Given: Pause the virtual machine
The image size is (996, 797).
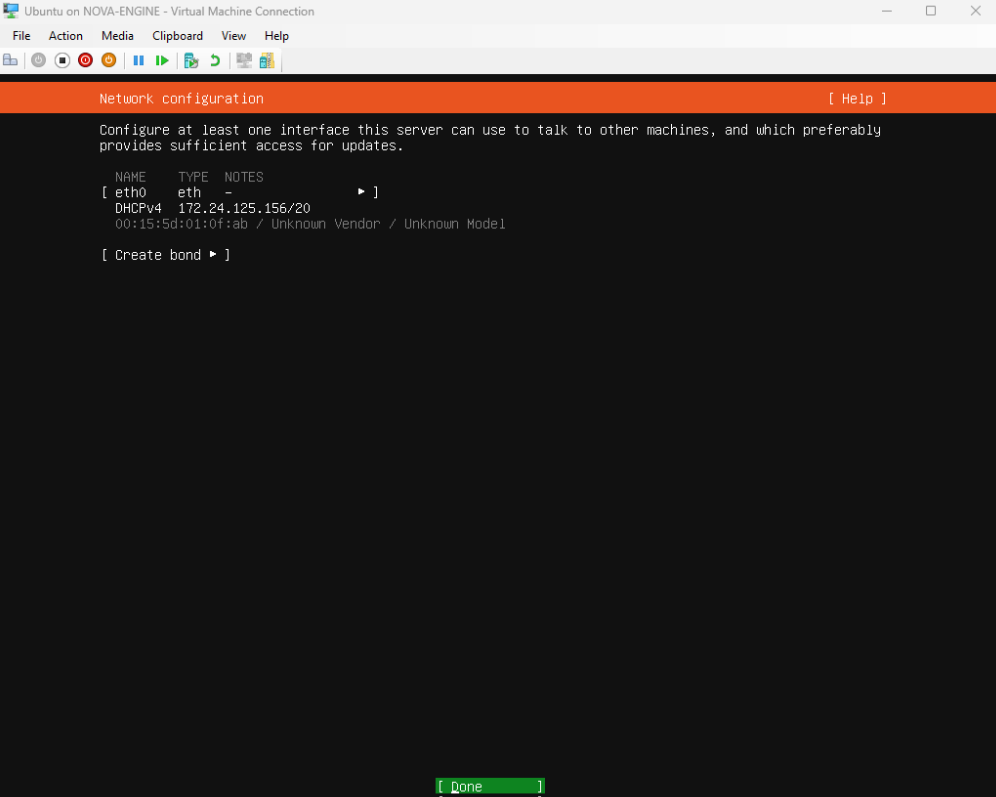Looking at the screenshot, I should tap(138, 60).
